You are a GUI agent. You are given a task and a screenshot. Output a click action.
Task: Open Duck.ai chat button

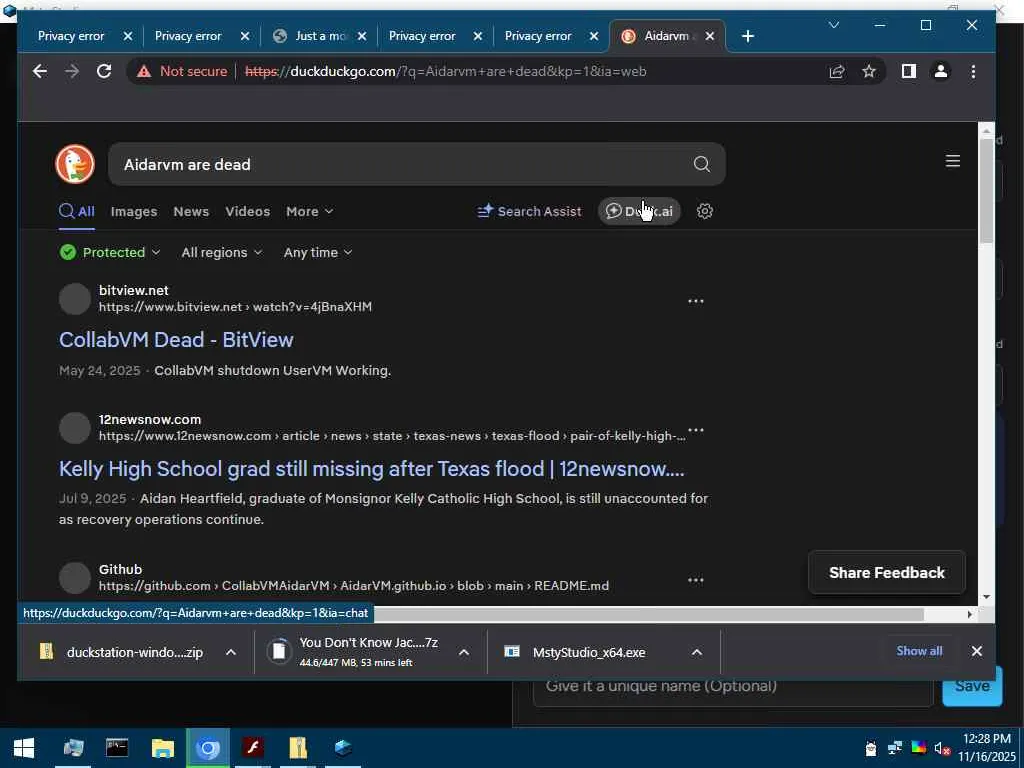point(639,211)
